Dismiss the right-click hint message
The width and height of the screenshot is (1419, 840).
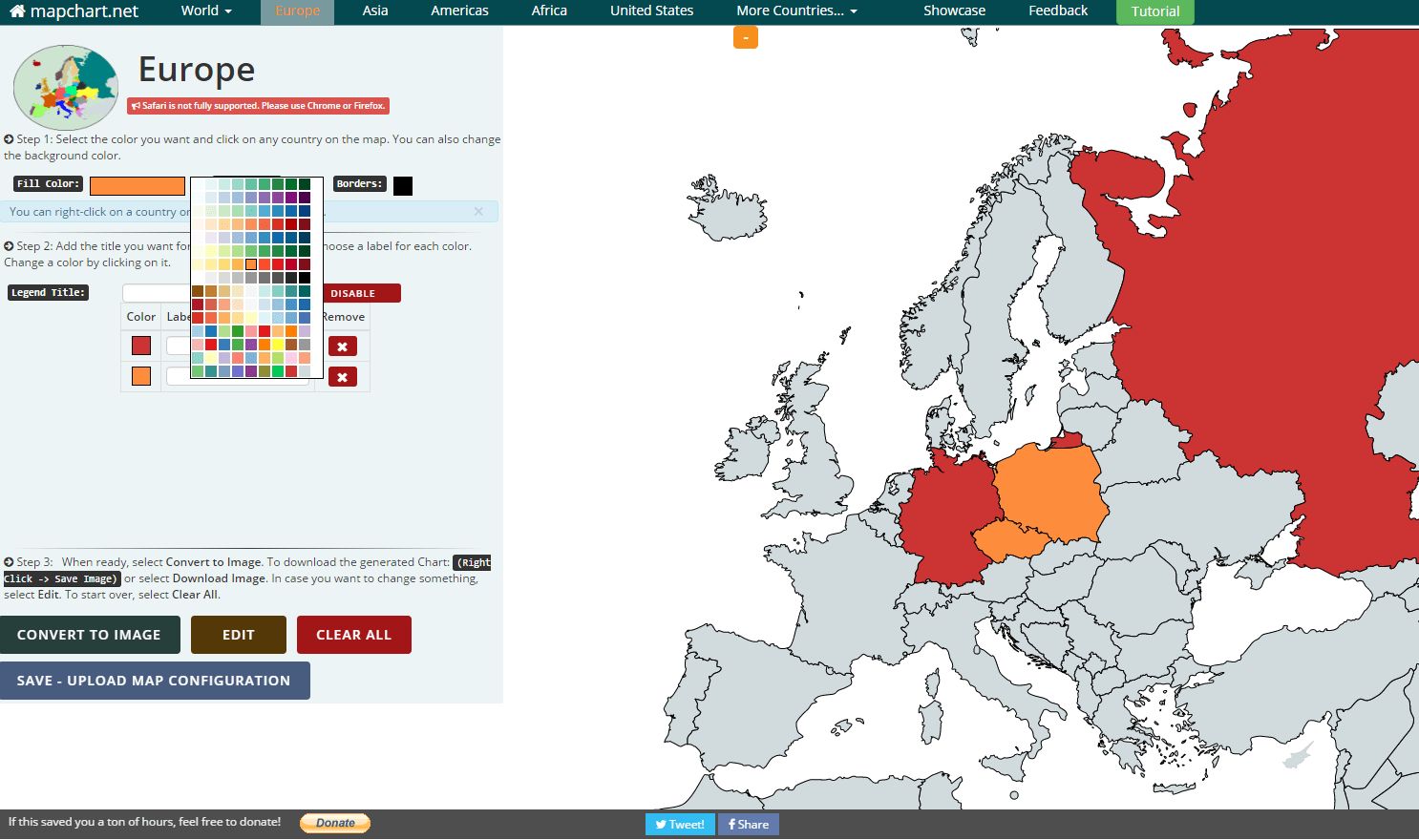point(478,211)
